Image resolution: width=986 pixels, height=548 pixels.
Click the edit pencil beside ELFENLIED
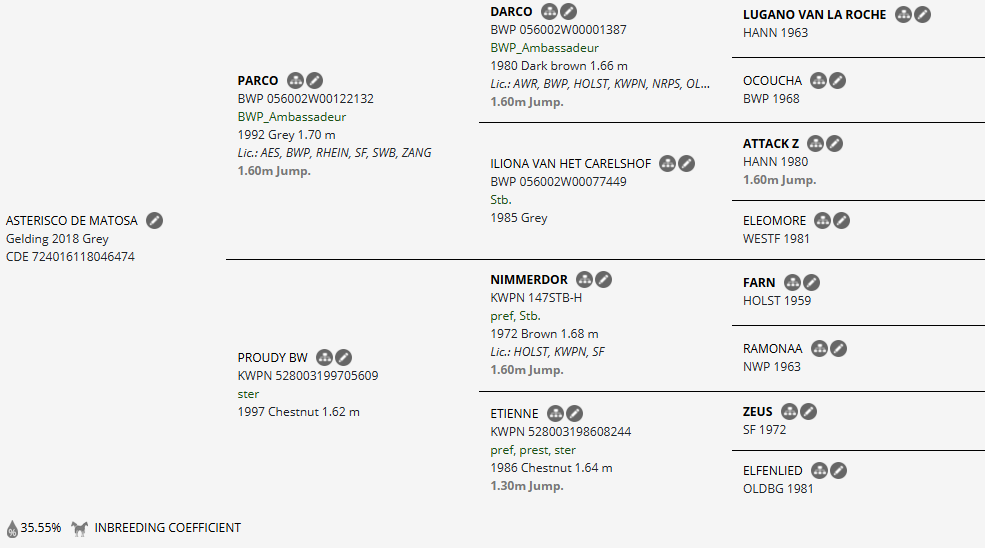(x=839, y=470)
